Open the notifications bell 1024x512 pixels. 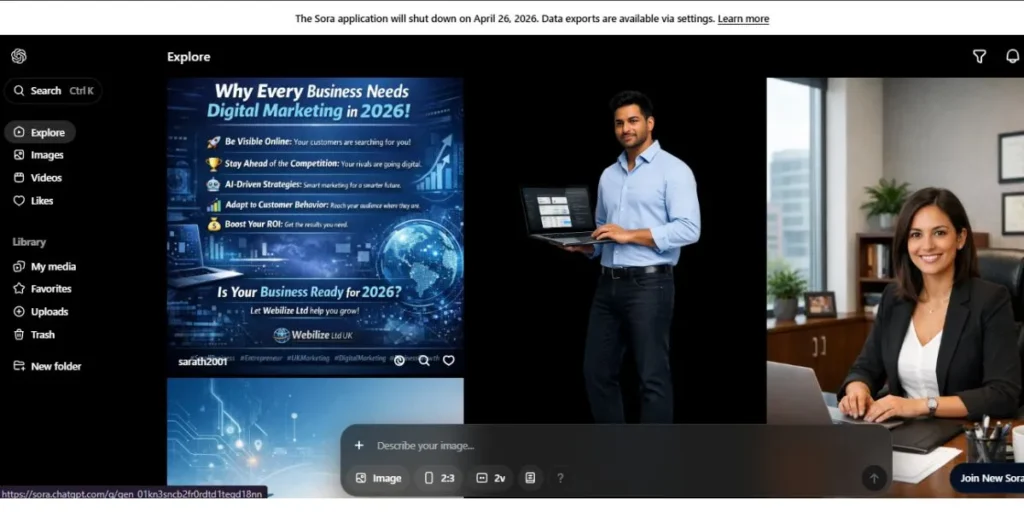pos(1012,57)
